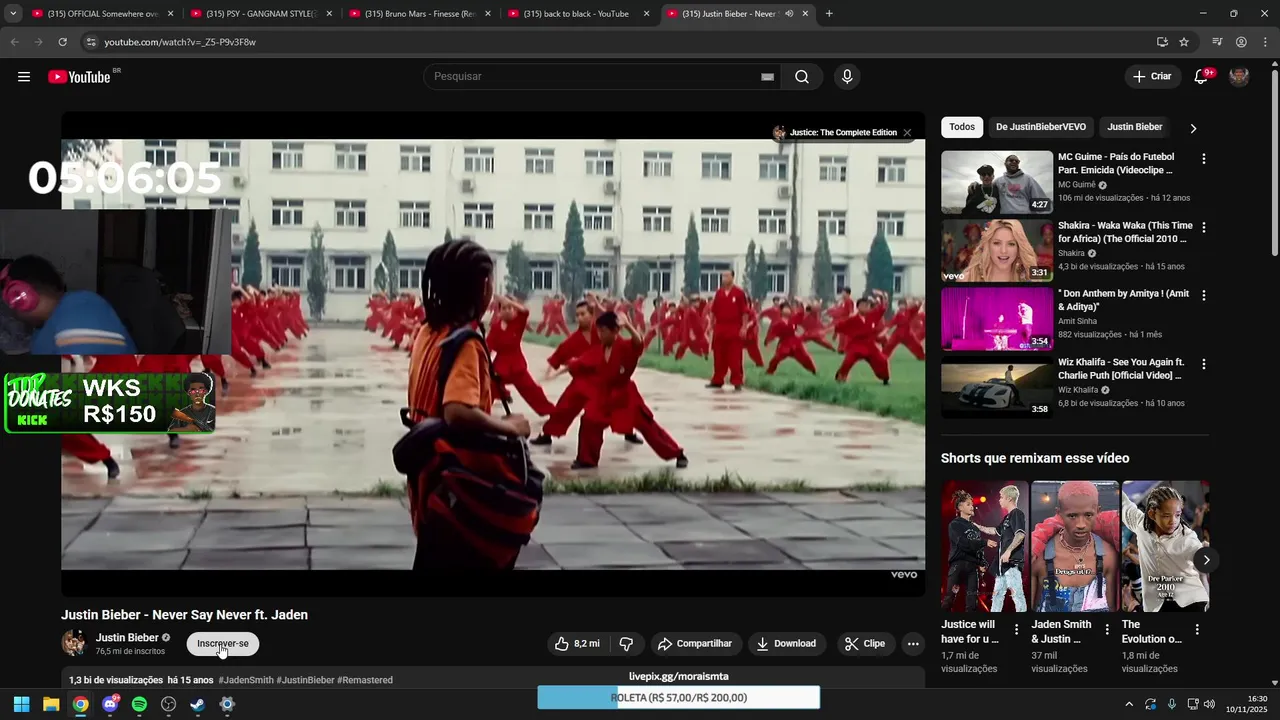This screenshot has height=720, width=1280.
Task: Open Wiz Khalifa See You Again thumbnail
Action: pos(997,387)
